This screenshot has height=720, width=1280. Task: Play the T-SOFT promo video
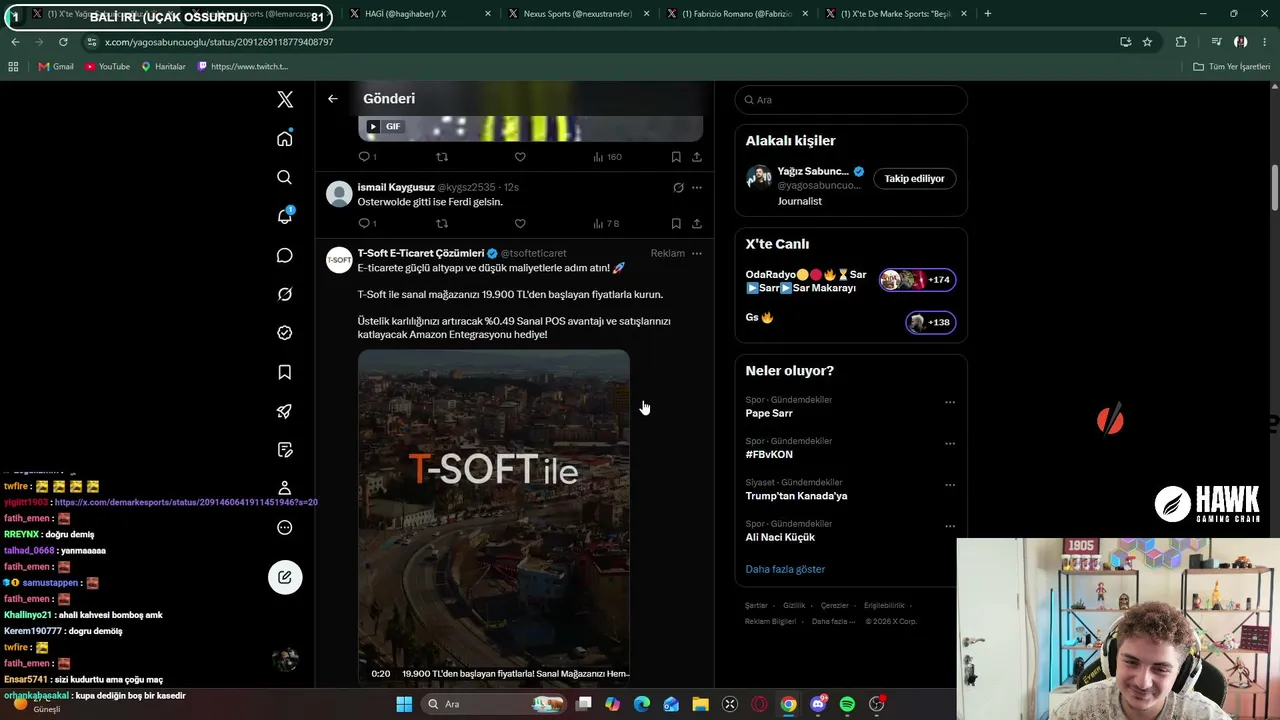click(494, 516)
